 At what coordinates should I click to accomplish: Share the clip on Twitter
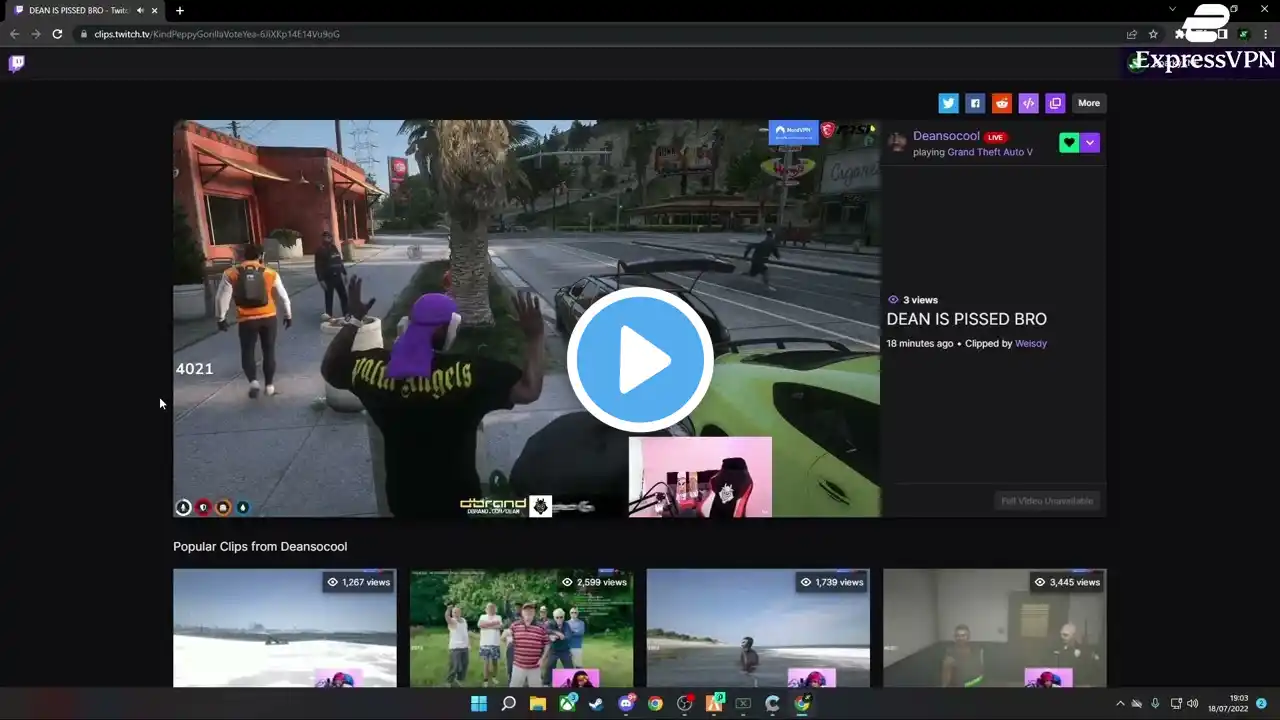tap(948, 103)
